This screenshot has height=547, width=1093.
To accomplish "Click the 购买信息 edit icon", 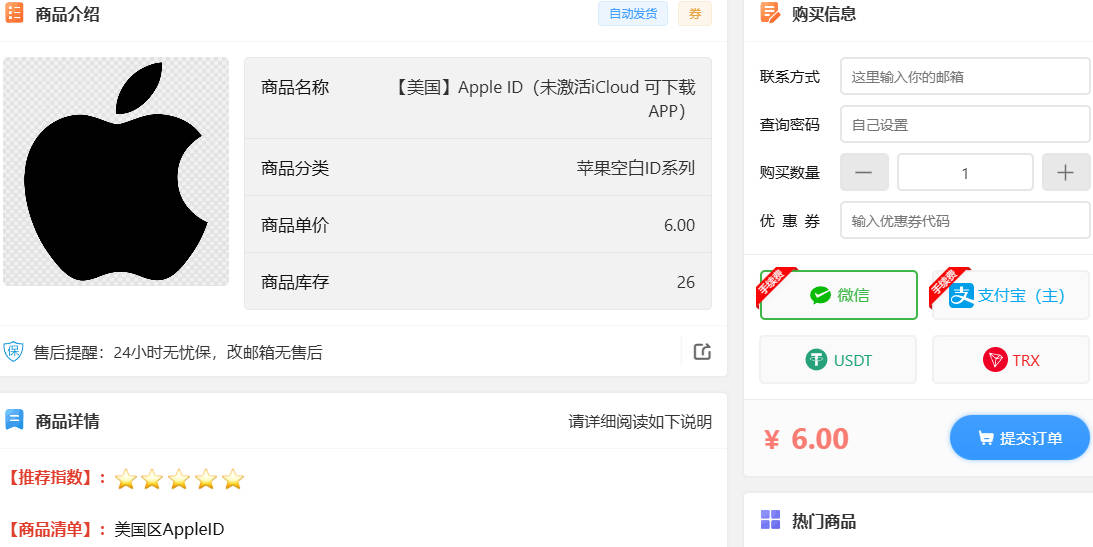I will [770, 13].
